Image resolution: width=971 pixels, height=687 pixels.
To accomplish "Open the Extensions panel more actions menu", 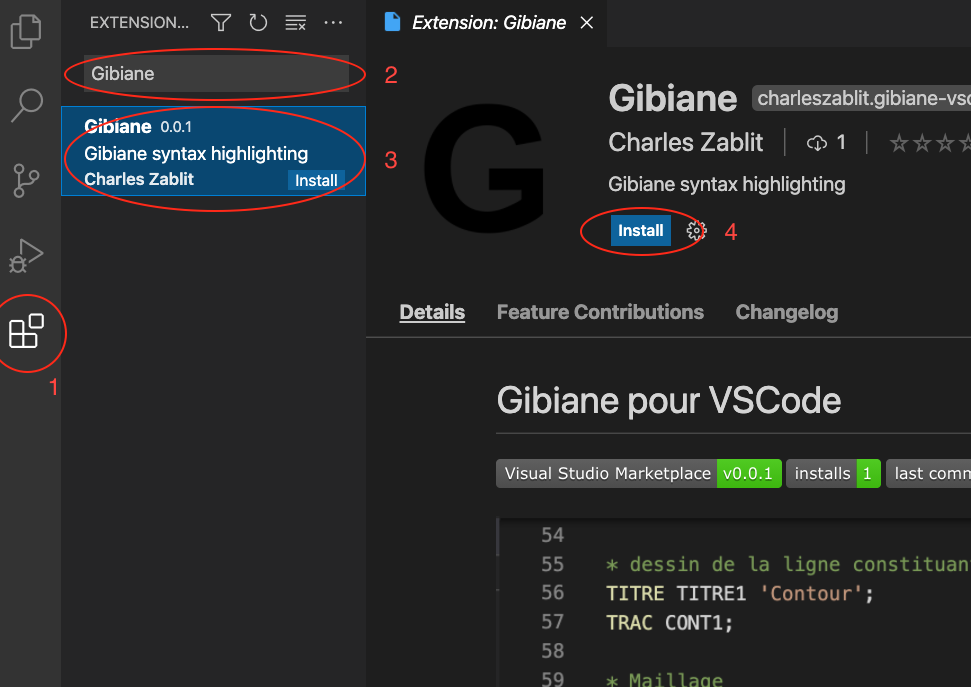I will click(333, 23).
